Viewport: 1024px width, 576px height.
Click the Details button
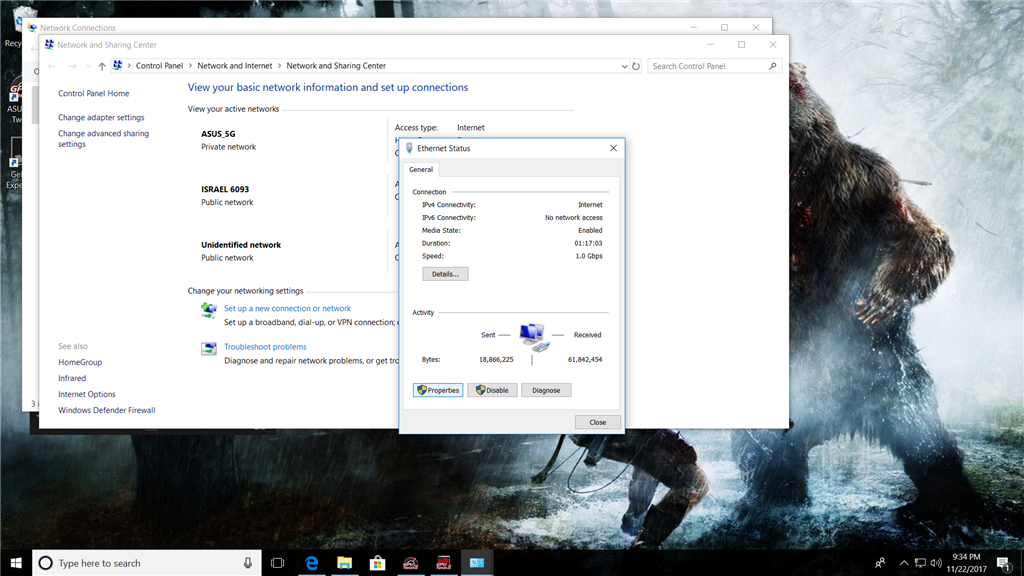(x=445, y=274)
